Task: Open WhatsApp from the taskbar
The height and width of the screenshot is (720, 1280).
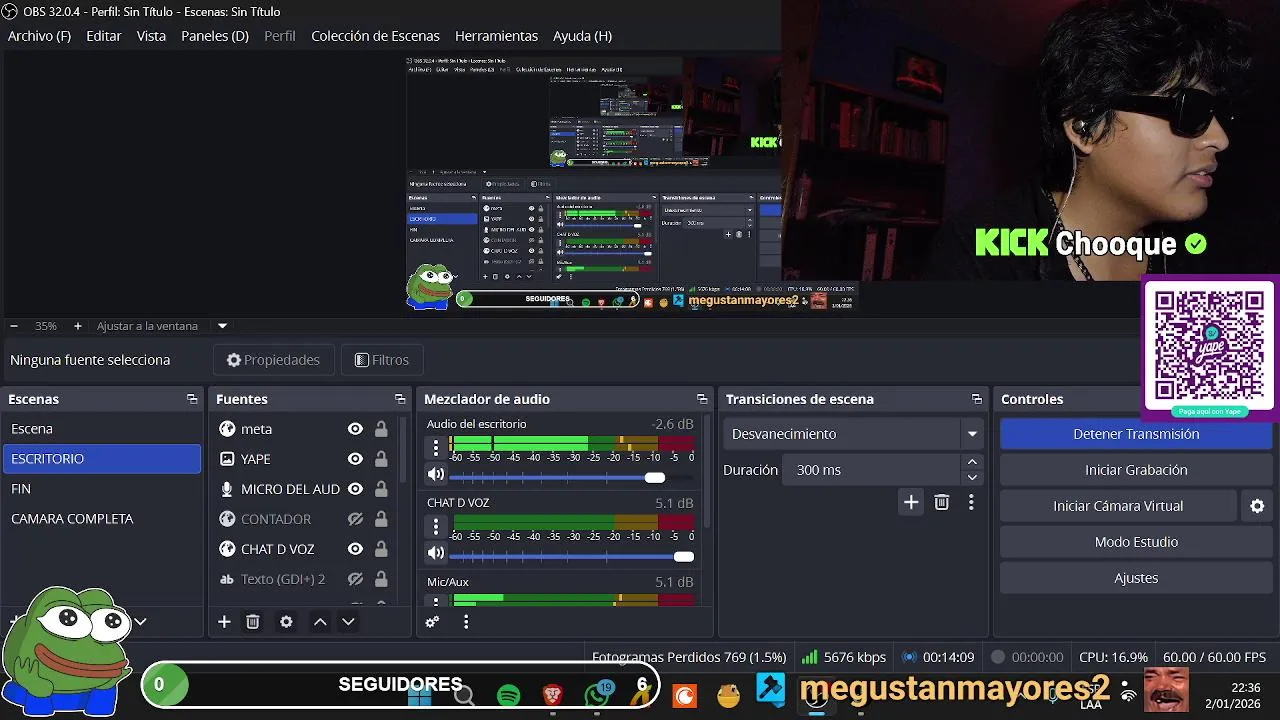Action: [x=598, y=694]
